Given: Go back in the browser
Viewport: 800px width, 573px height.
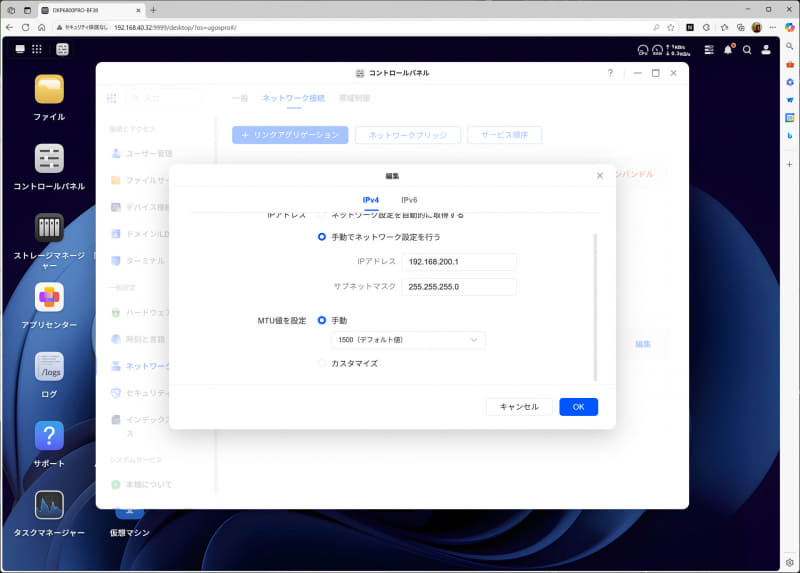Looking at the screenshot, I should [10, 28].
